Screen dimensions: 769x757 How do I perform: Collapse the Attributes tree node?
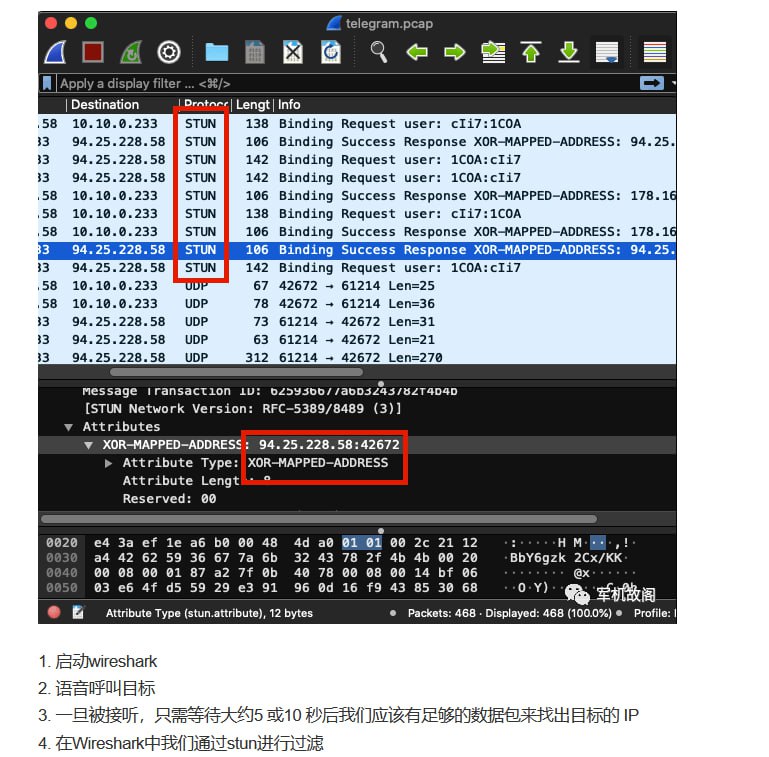69,427
